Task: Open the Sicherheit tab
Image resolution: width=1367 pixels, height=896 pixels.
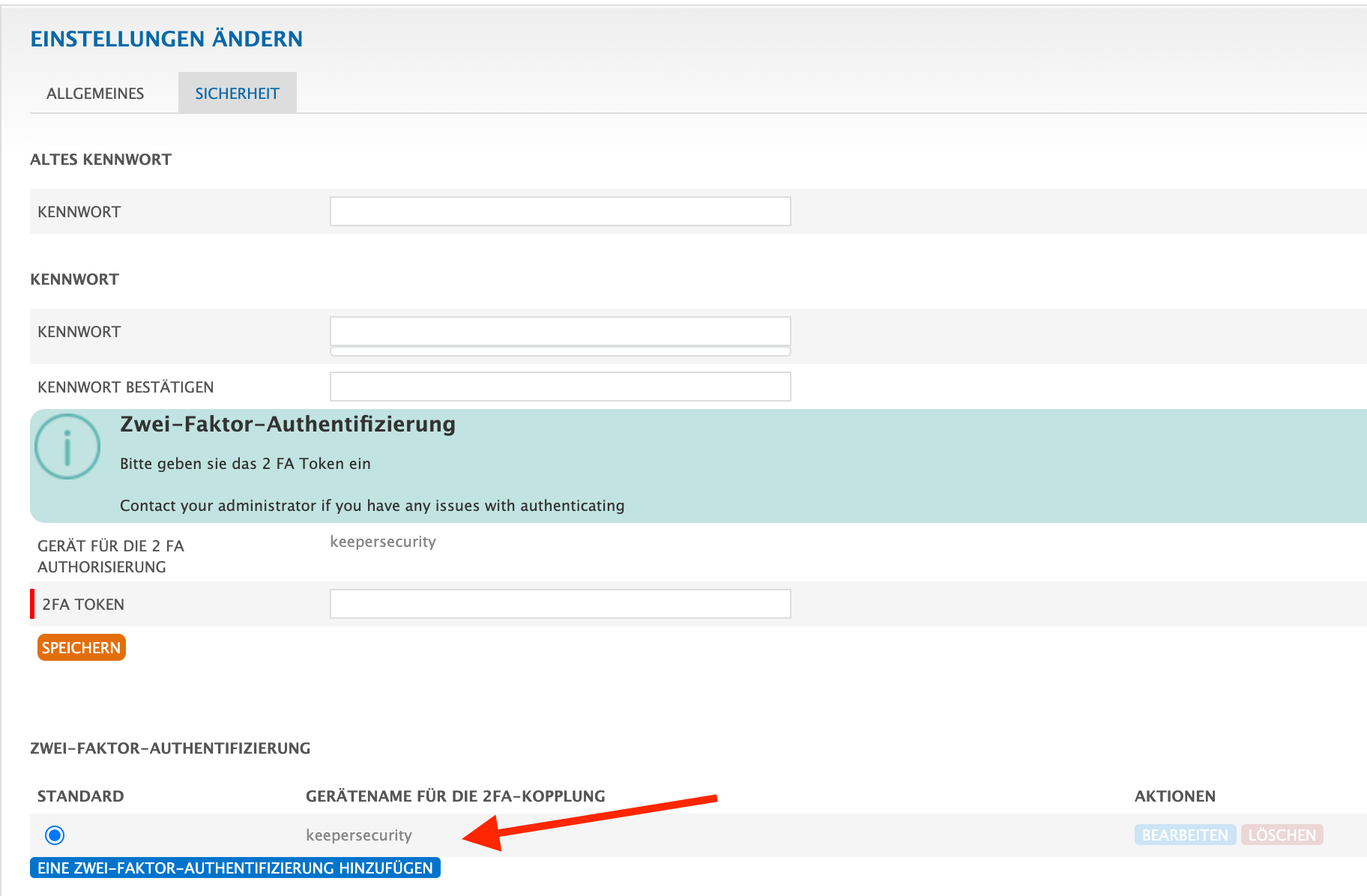Action: point(237,94)
